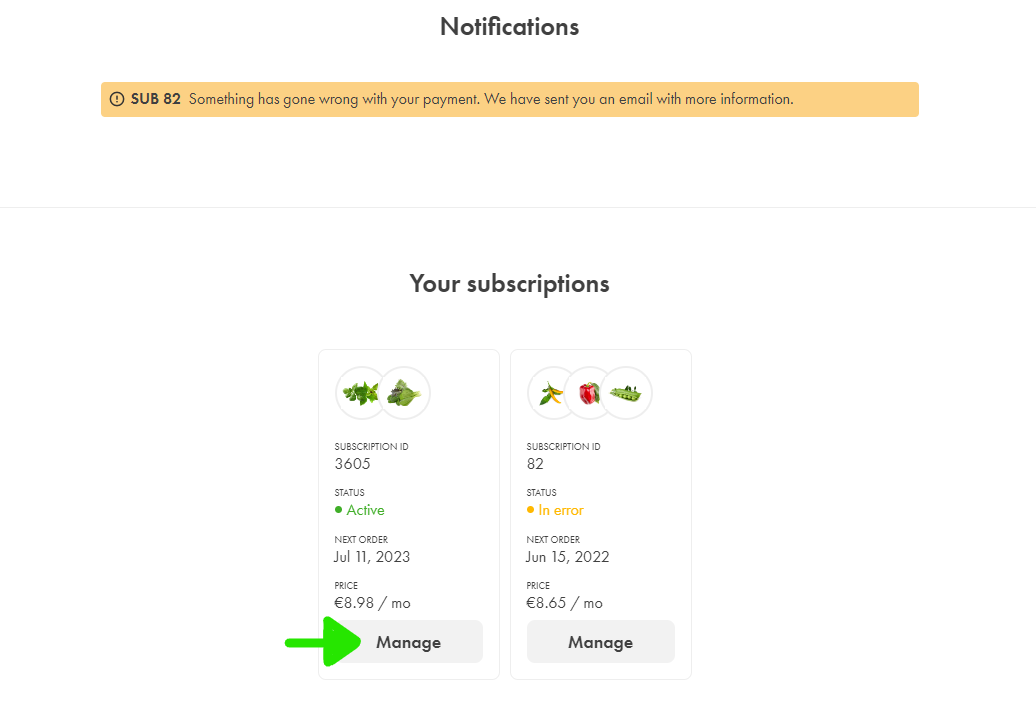Select the SUB 82 payment error notification

(509, 99)
